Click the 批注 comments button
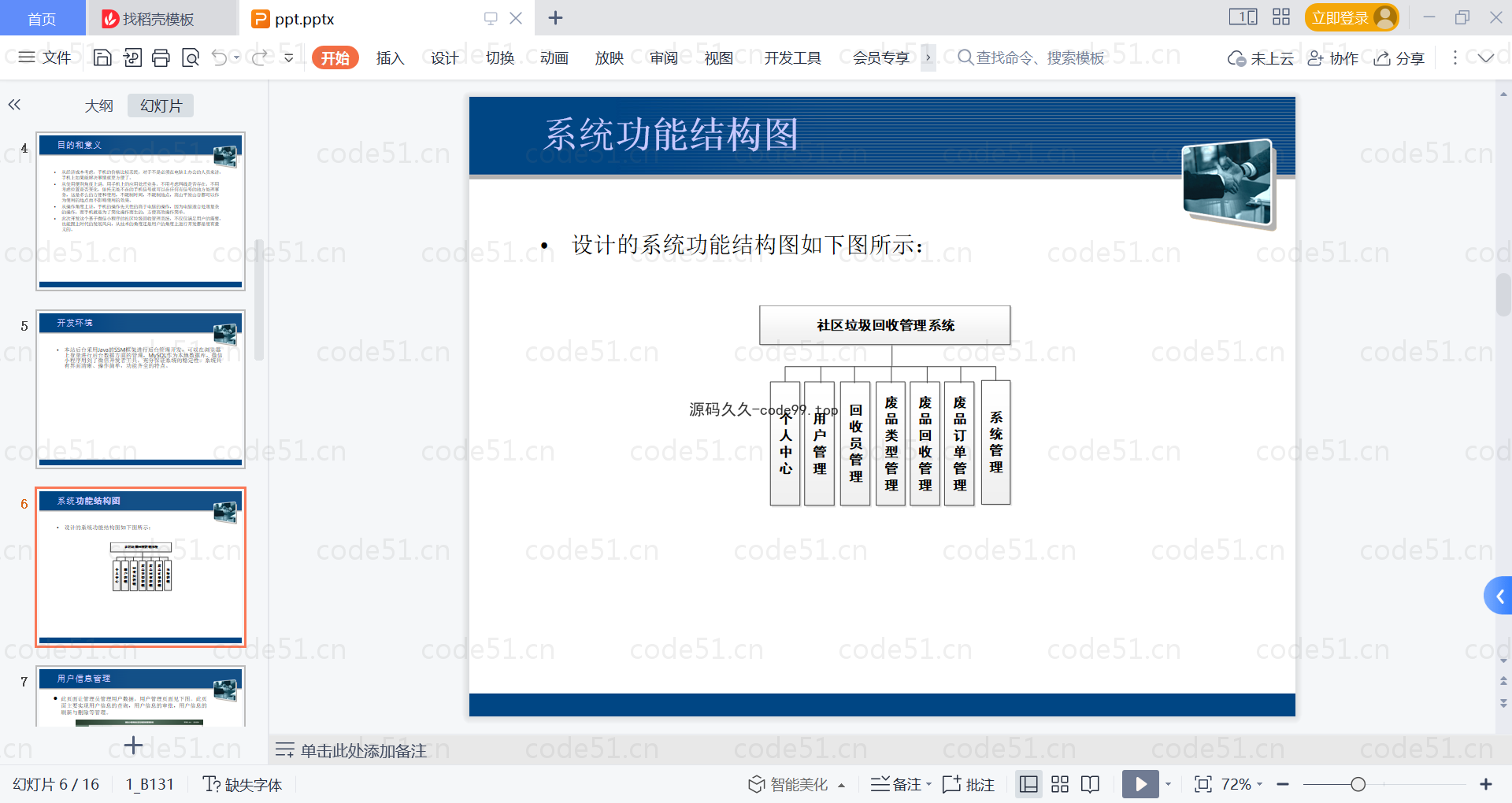Image resolution: width=1512 pixels, height=803 pixels. point(969,784)
